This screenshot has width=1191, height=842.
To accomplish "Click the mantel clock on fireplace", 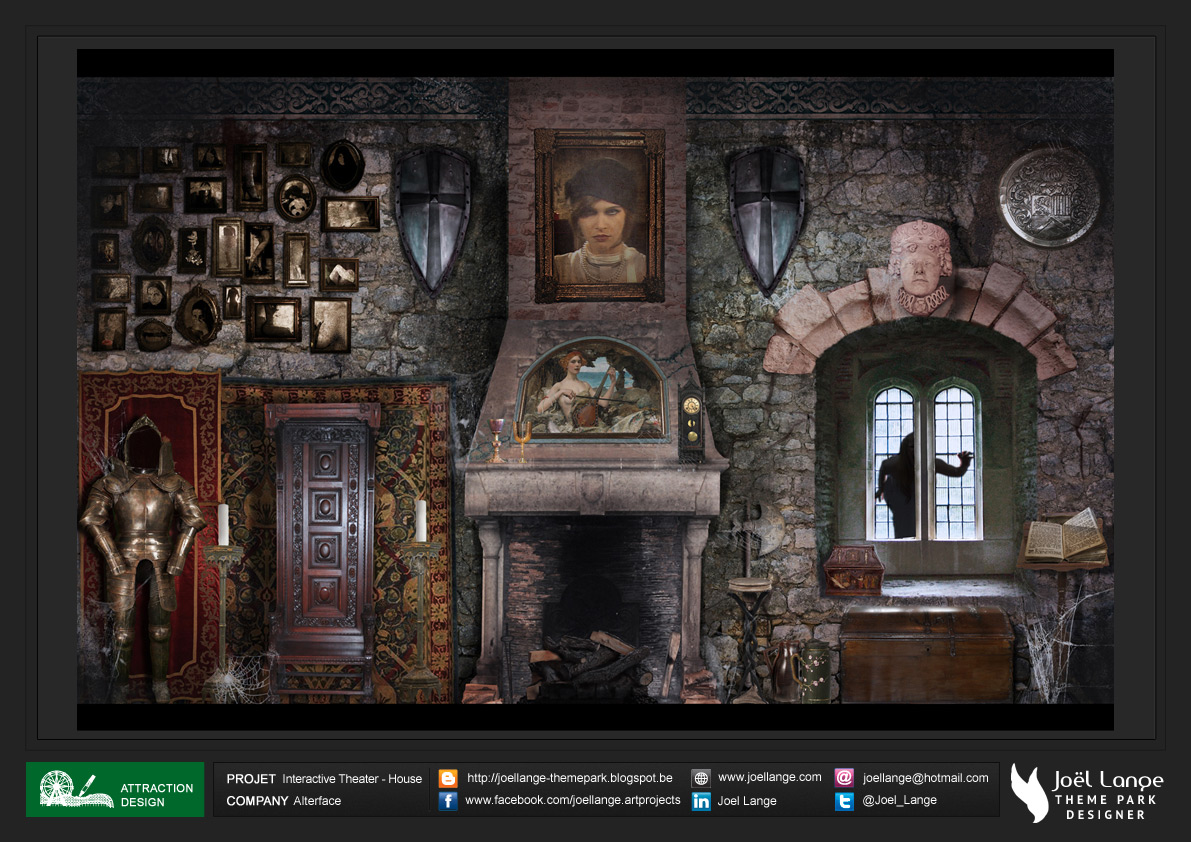I will (691, 420).
